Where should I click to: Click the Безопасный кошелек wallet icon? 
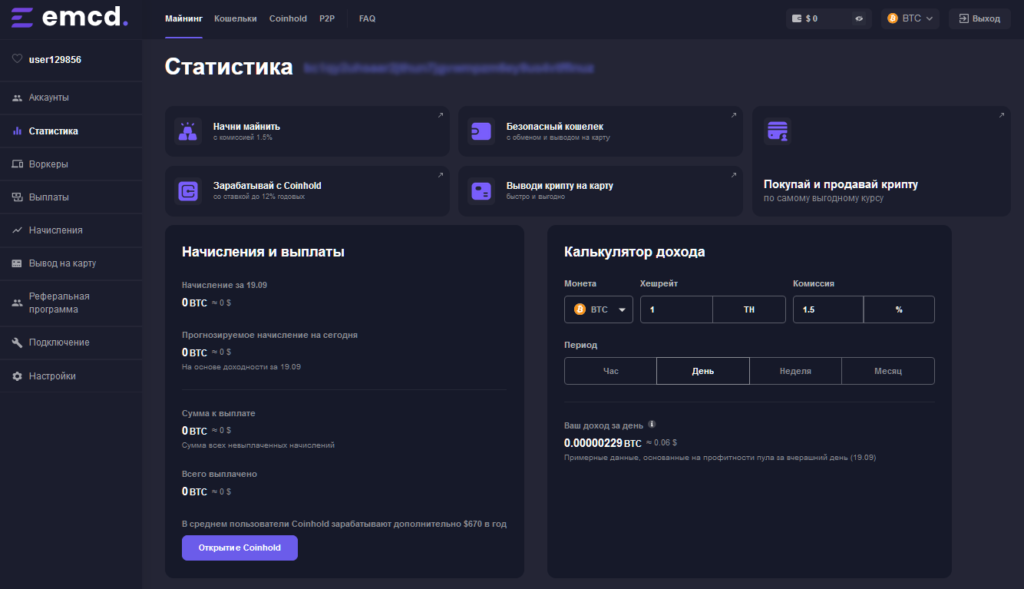point(481,131)
